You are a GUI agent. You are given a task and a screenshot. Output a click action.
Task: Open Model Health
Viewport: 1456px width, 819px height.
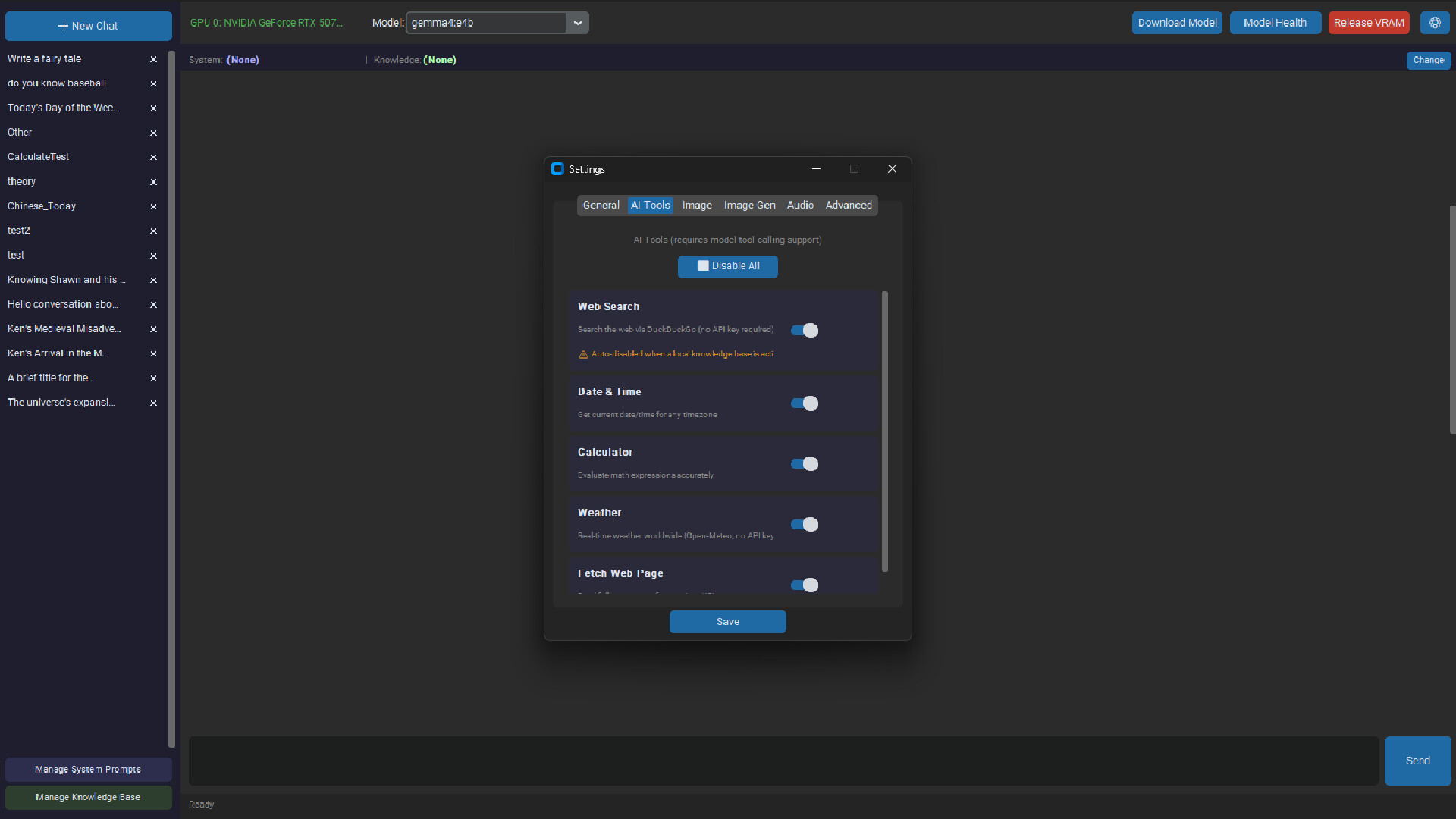1275,23
